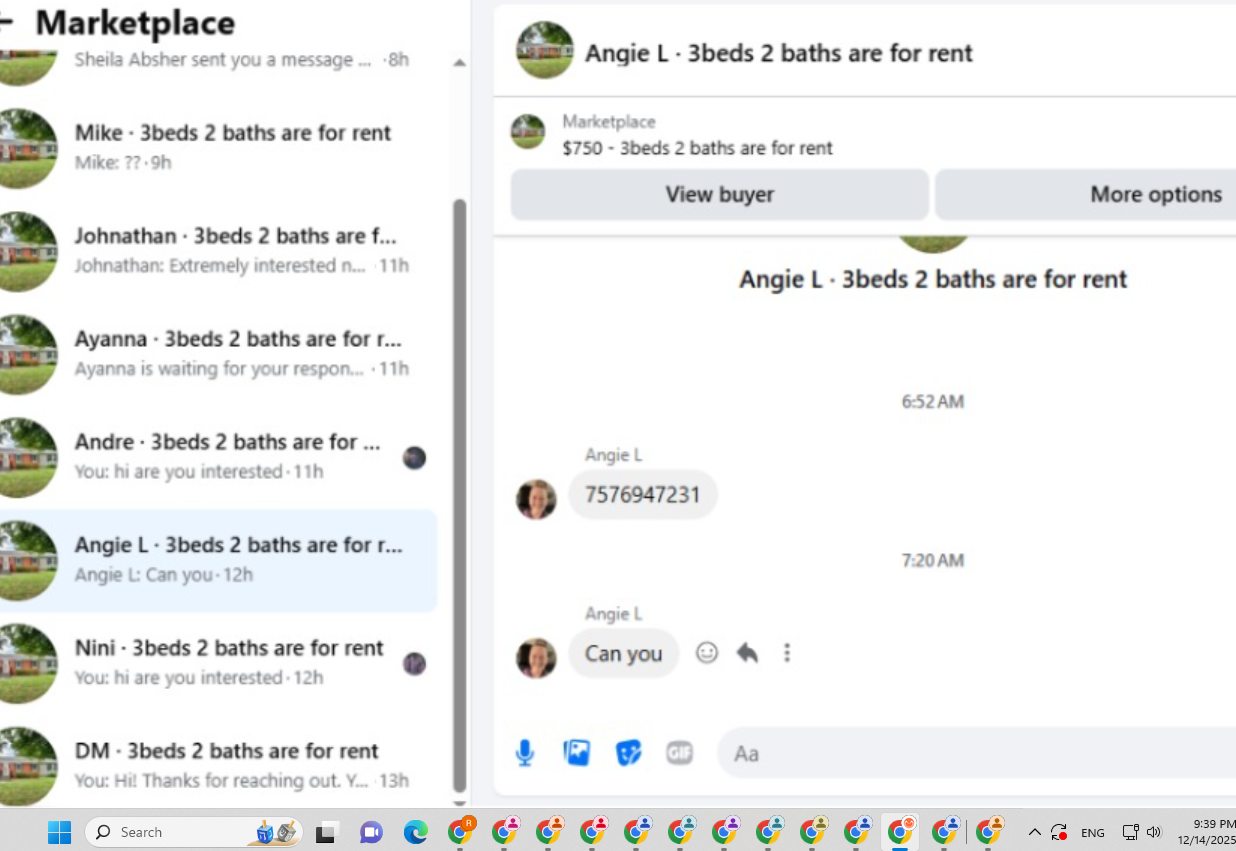Open Task View on the taskbar

pyautogui.click(x=326, y=832)
